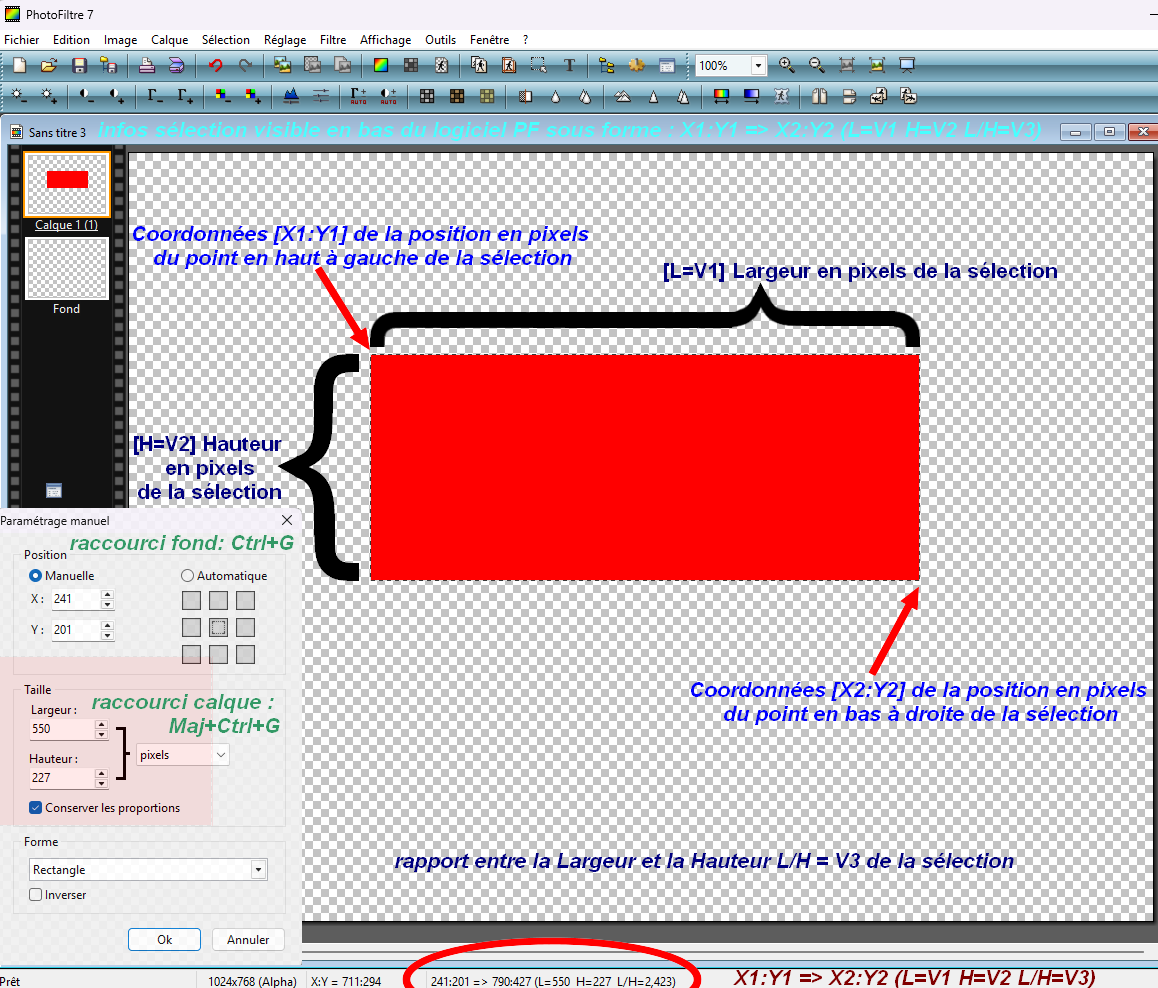Open the Outils menu
The image size is (1158, 988).
440,40
